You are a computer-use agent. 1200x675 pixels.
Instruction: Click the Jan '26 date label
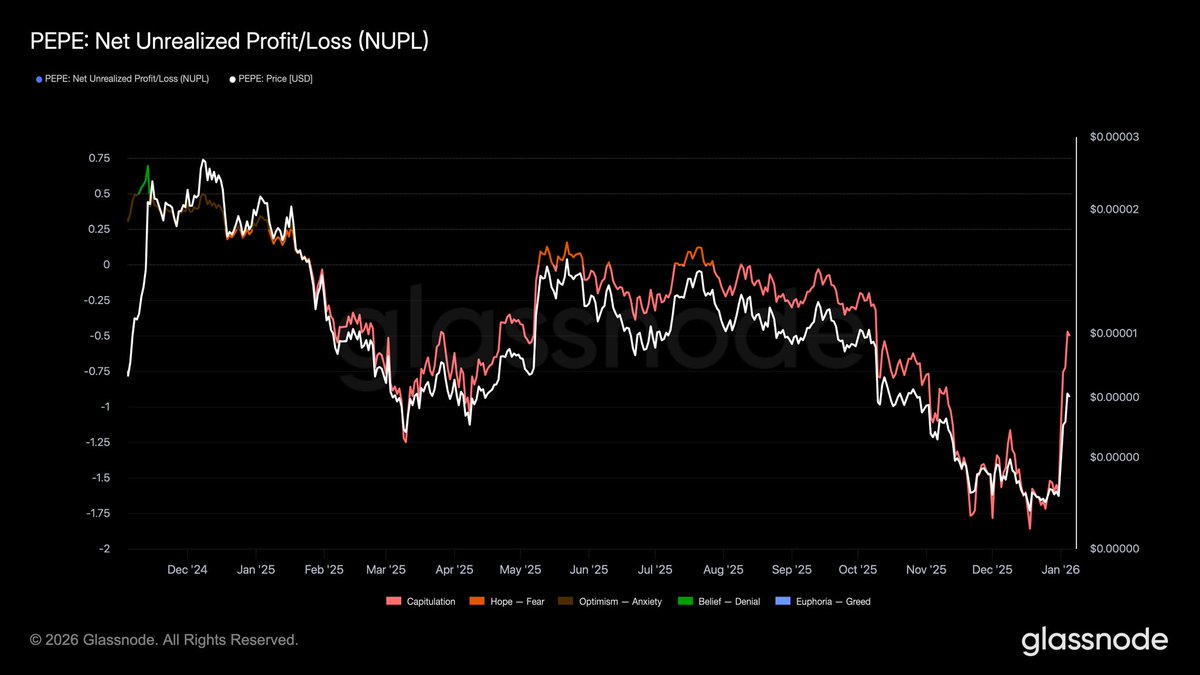click(1060, 570)
